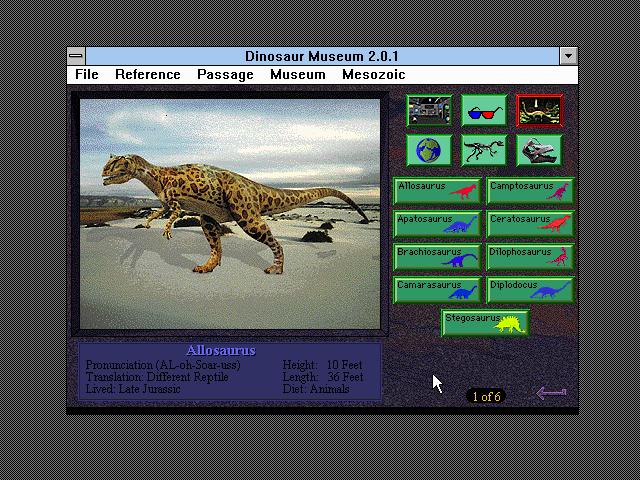Viewport: 640px width, 480px height.
Task: Click the purple back arrow
Action: click(551, 393)
